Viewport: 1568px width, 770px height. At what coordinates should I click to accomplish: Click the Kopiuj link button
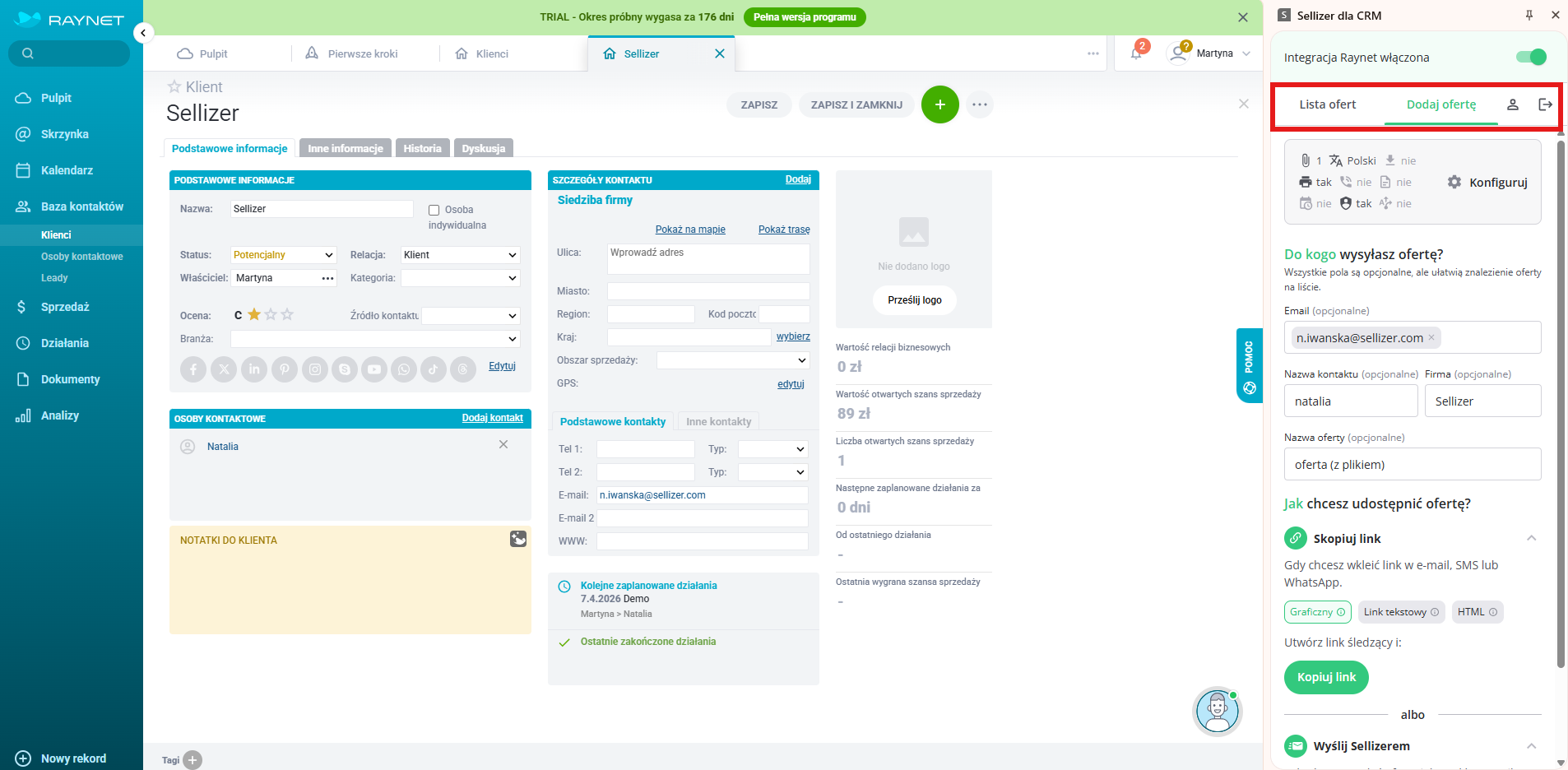1326,677
